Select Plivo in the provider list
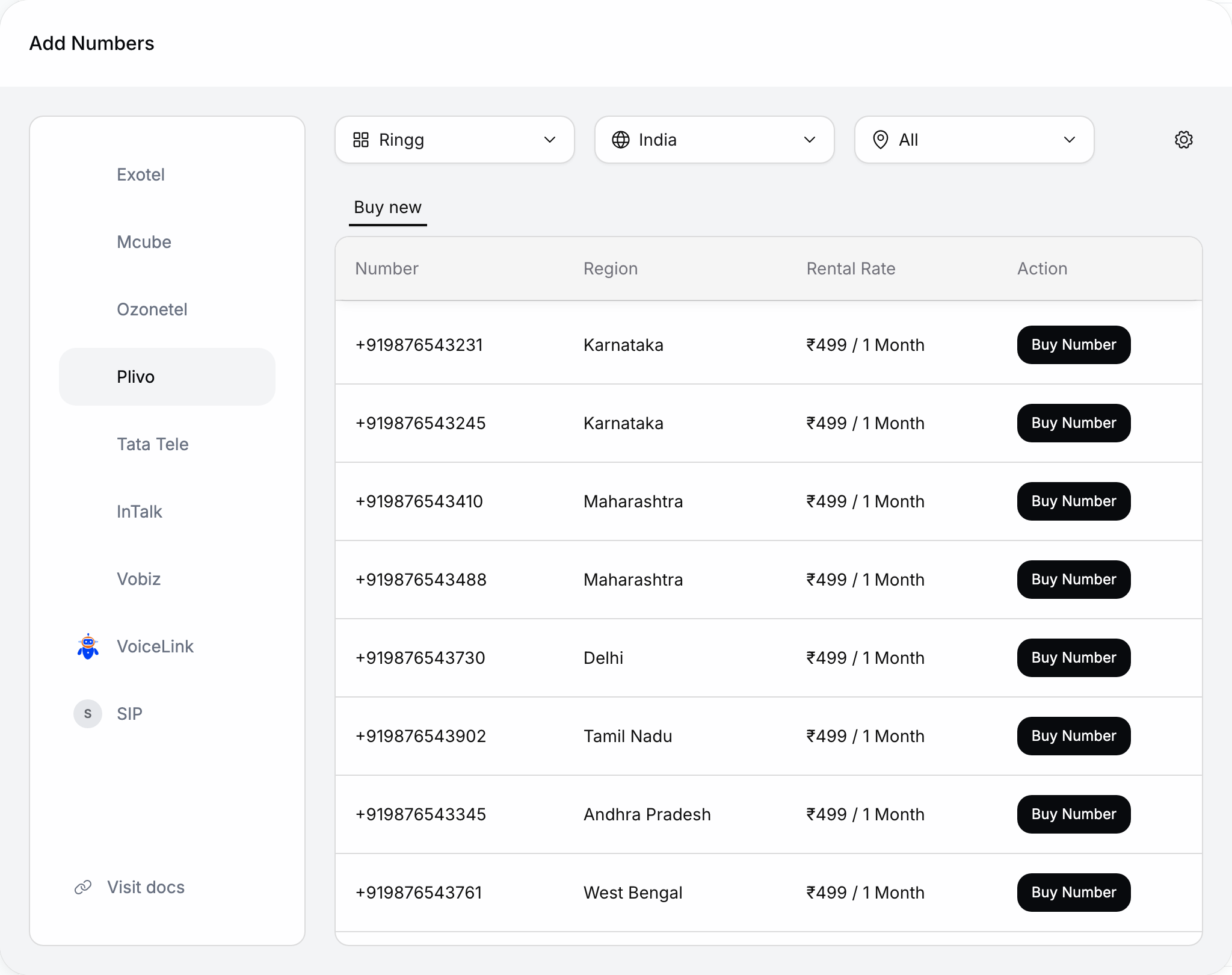The width and height of the screenshot is (1232, 975). click(167, 377)
